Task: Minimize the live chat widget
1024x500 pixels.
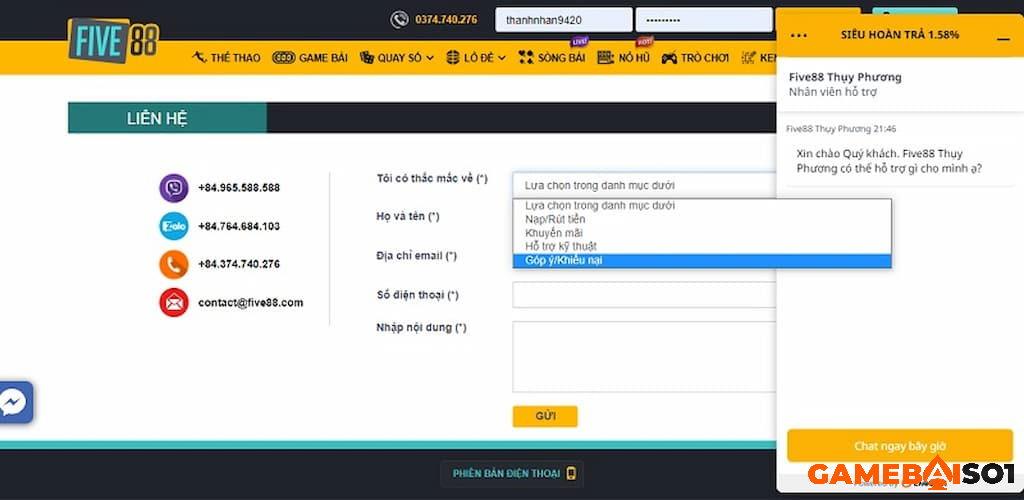Action: [x=1003, y=36]
